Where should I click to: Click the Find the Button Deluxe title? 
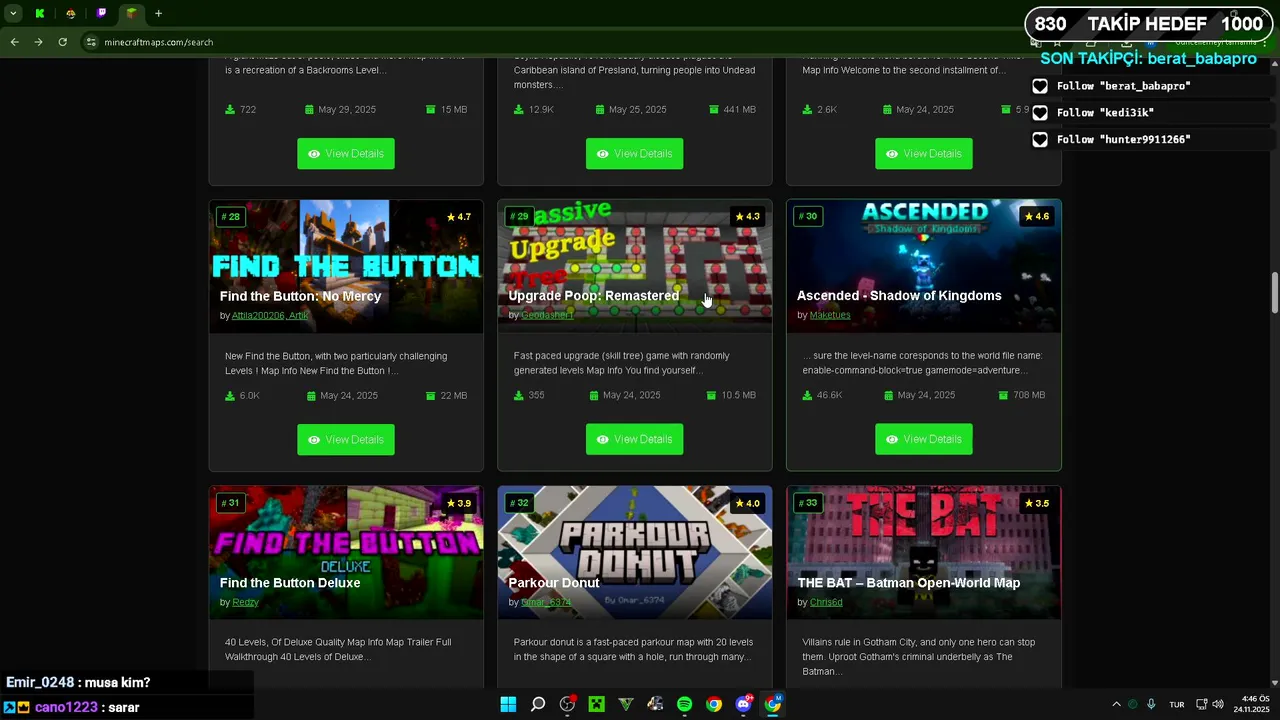pos(290,583)
